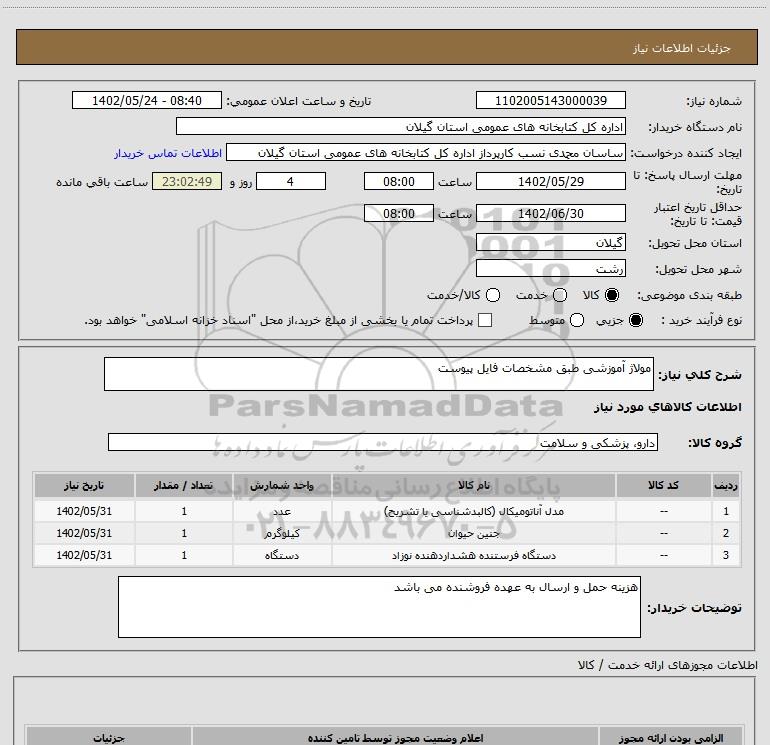Select the متوسط purchase type radio
This screenshot has width=770, height=745.
pyautogui.click(x=577, y=321)
